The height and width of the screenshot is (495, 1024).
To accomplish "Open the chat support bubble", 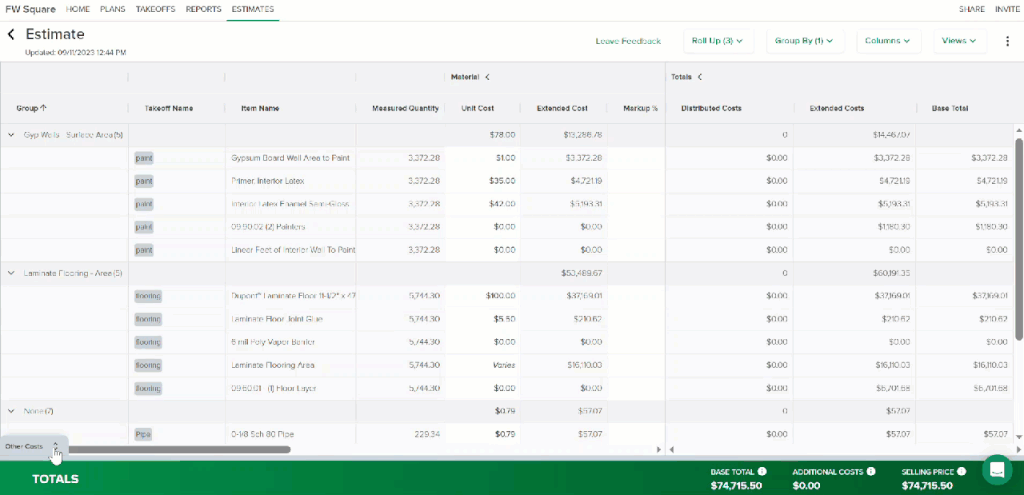I will pyautogui.click(x=996, y=469).
